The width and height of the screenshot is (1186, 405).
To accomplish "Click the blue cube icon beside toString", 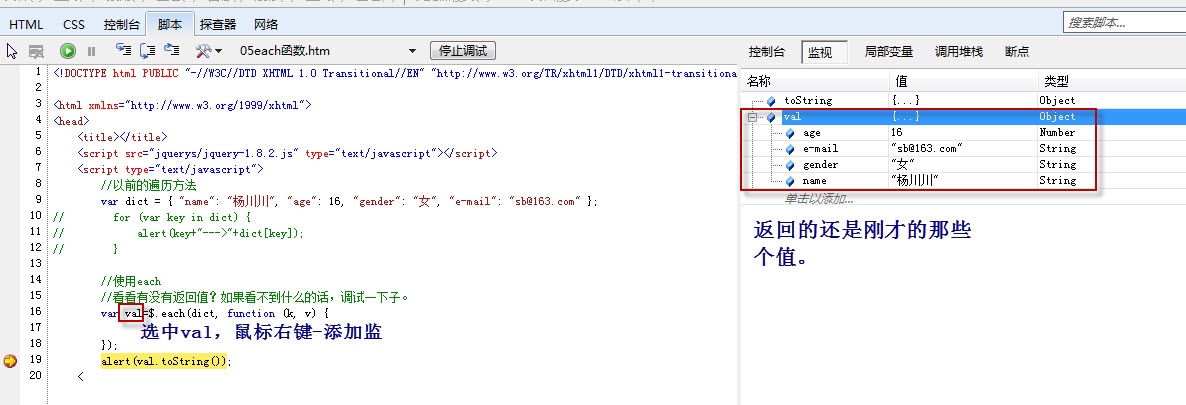I will (x=771, y=101).
